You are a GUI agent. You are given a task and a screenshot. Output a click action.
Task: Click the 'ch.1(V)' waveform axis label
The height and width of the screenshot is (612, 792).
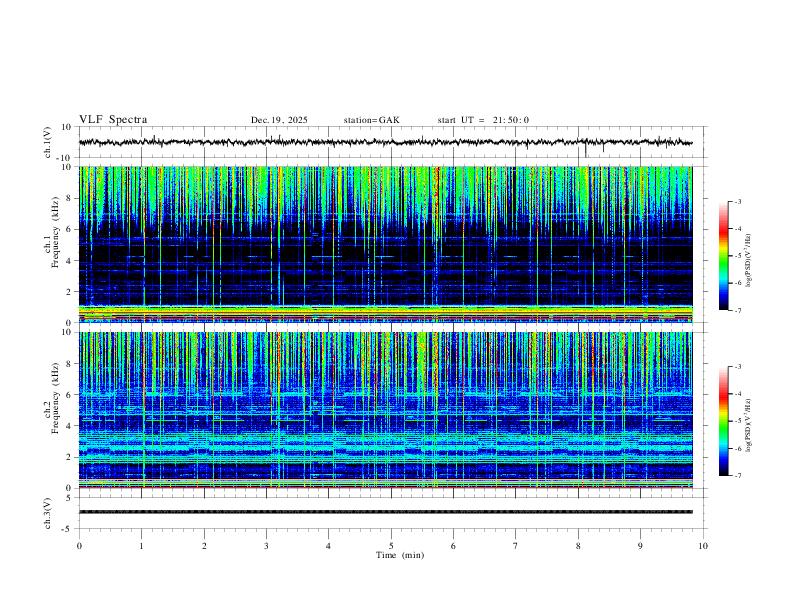click(48, 142)
